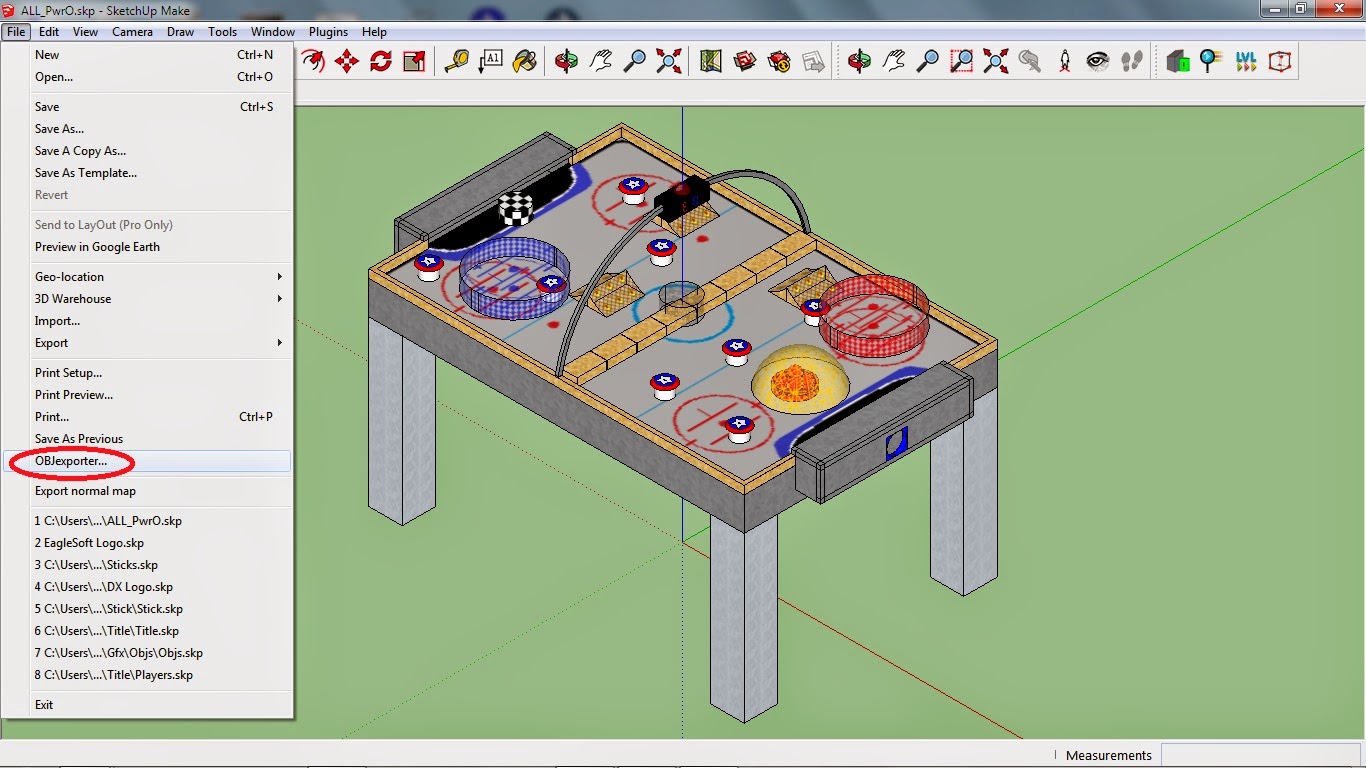This screenshot has height=768, width=1366.
Task: Choose Save As Previous entry
Action: [x=147, y=439]
